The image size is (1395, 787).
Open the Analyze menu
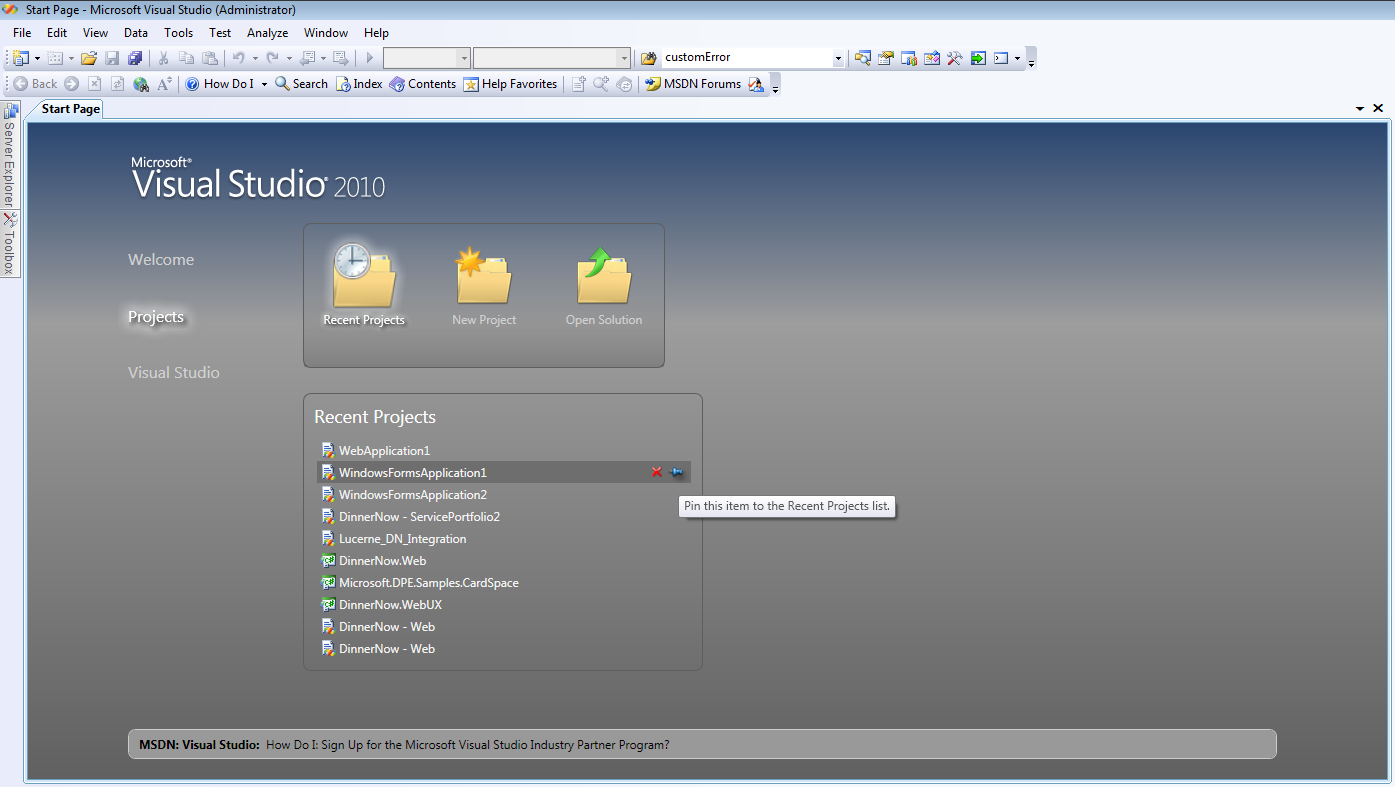coord(267,33)
